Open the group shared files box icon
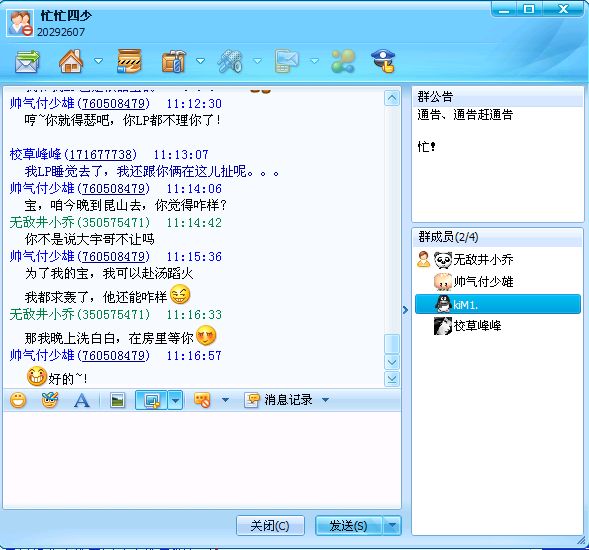This screenshot has width=589, height=550. point(129,61)
